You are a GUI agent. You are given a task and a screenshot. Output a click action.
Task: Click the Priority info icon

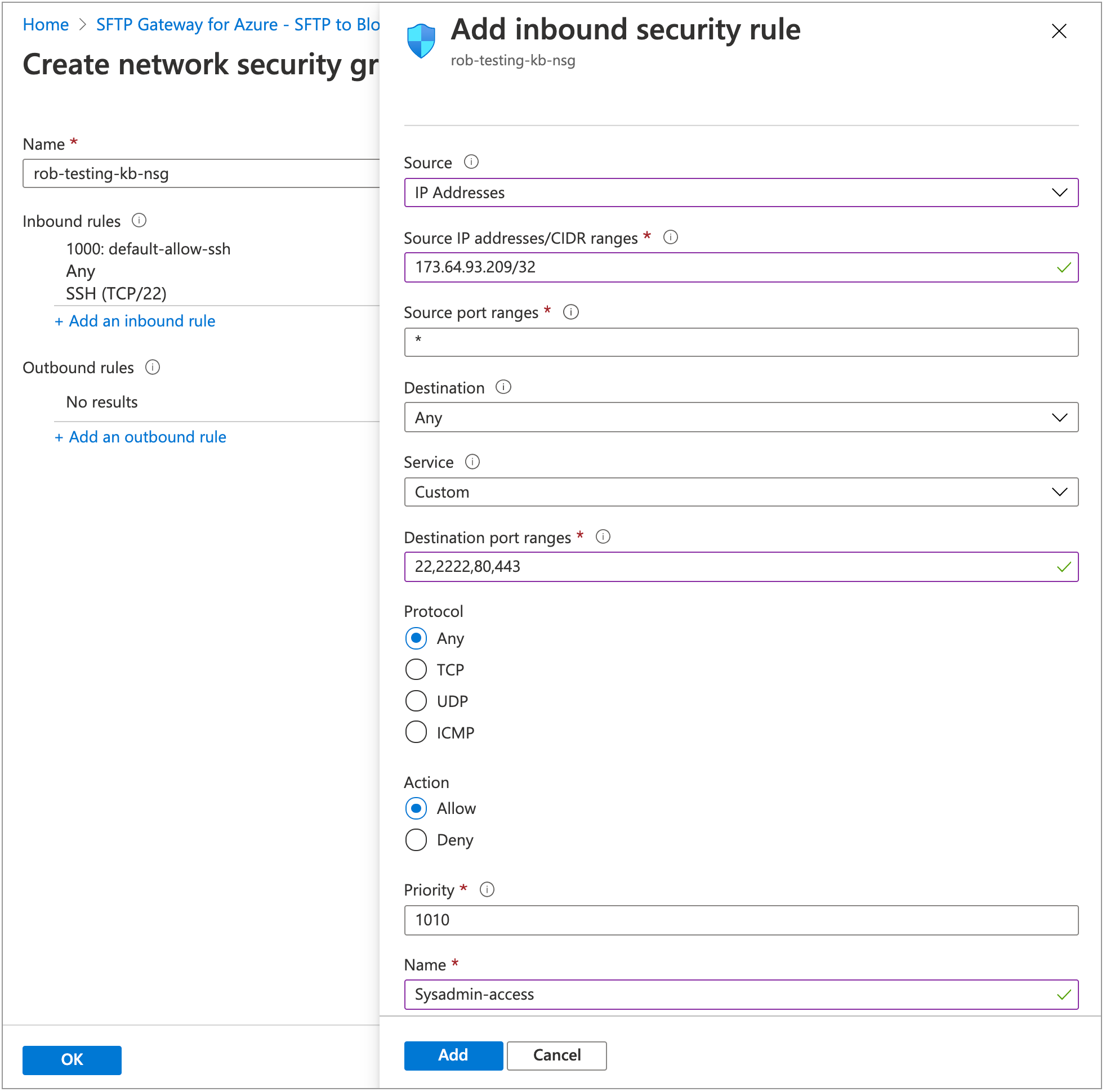pyautogui.click(x=487, y=890)
